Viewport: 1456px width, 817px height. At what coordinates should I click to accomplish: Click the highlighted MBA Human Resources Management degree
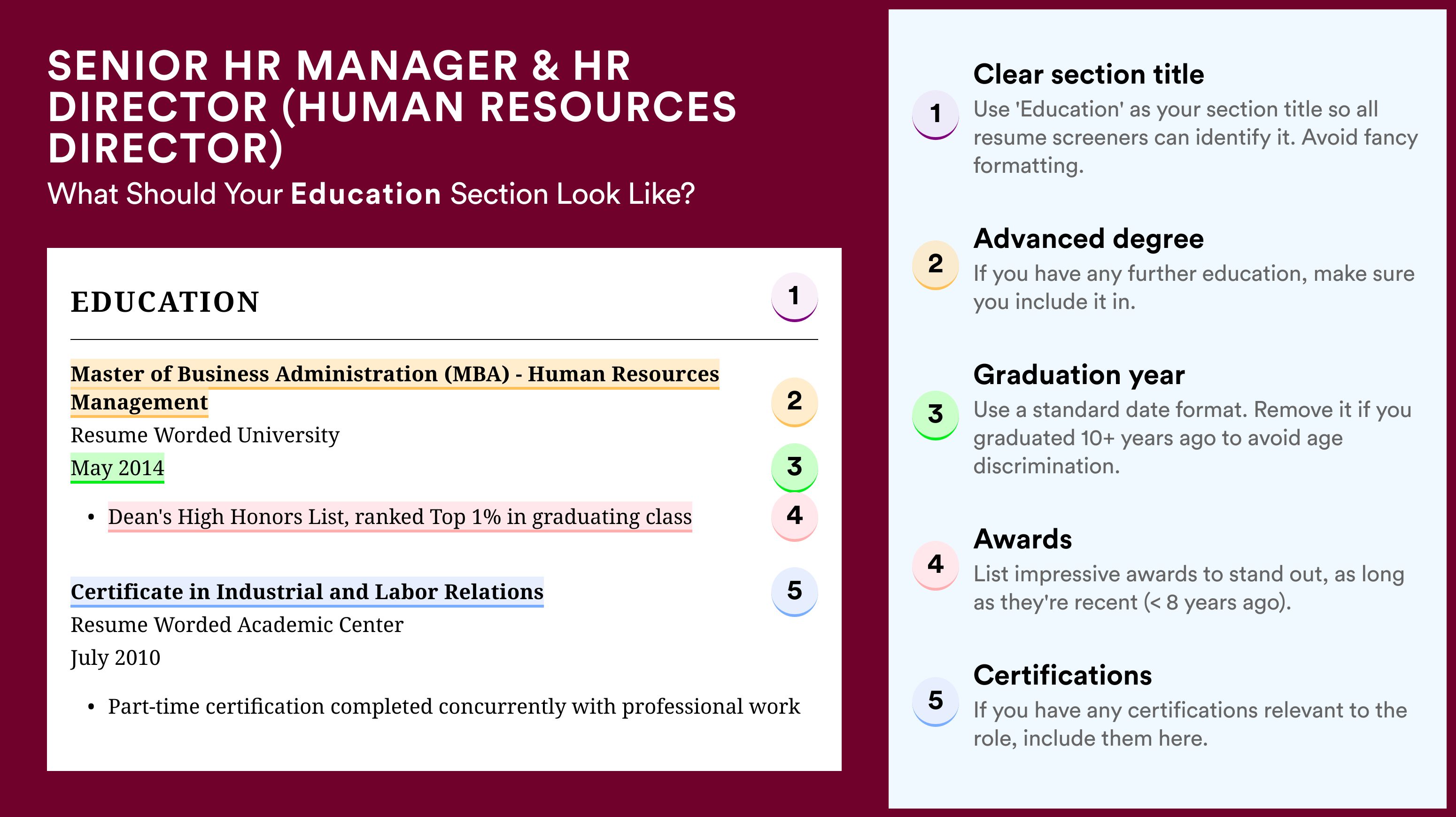(395, 388)
